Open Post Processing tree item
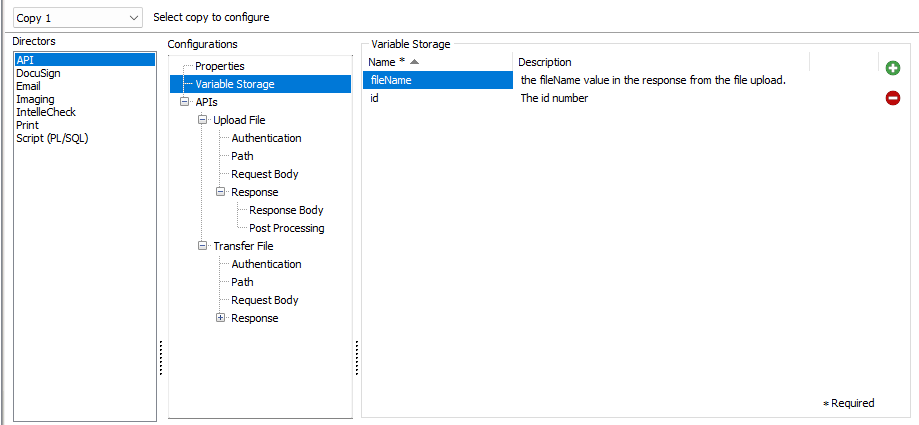The height and width of the screenshot is (425, 919). pos(287,228)
